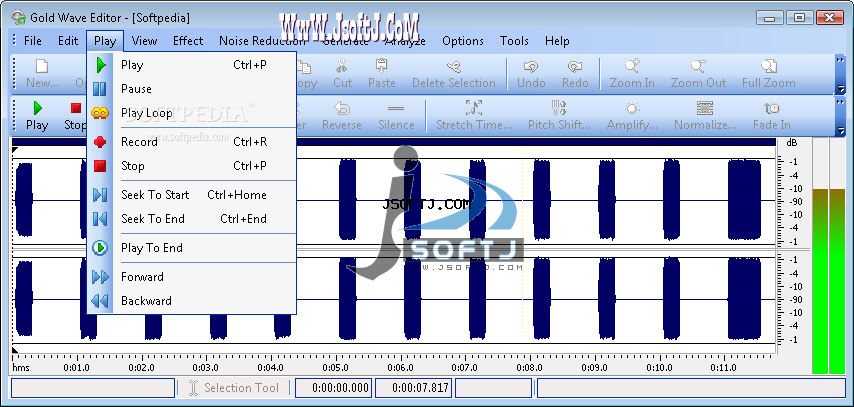Click the 0:11.0 mark on the time ruler
854x407 pixels.
click(x=723, y=368)
